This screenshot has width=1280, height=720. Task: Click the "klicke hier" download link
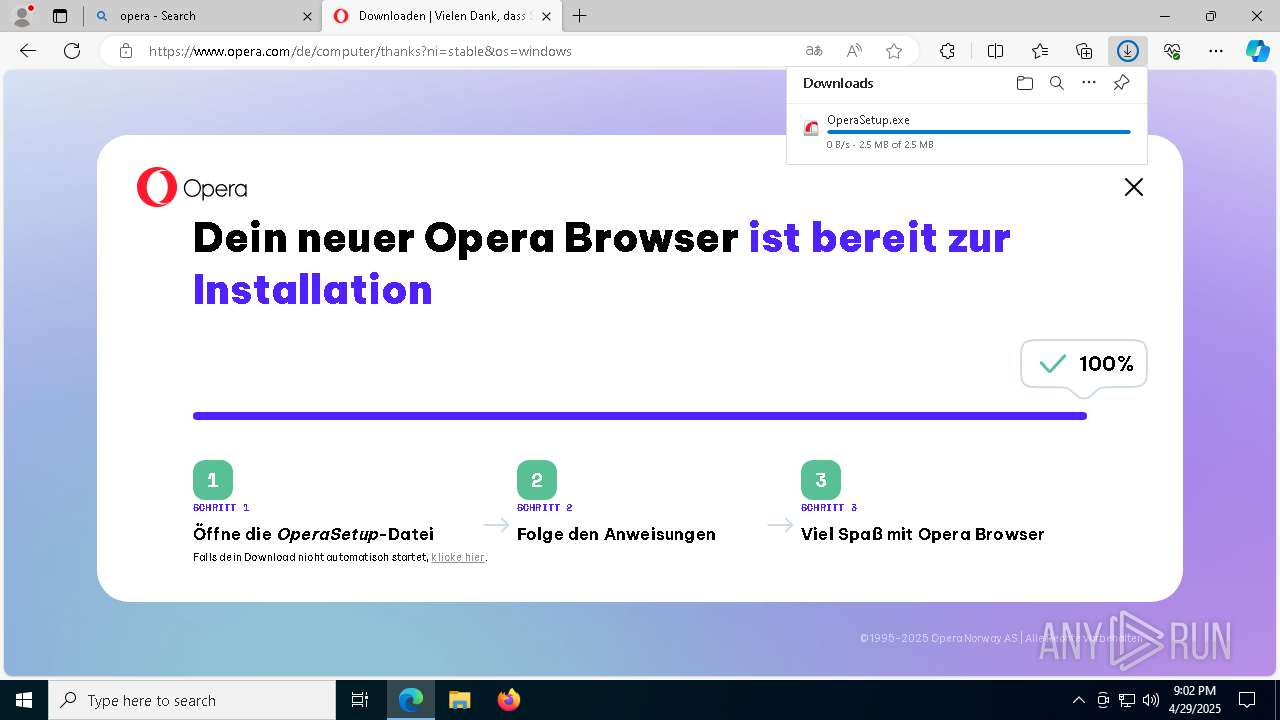pyautogui.click(x=458, y=557)
